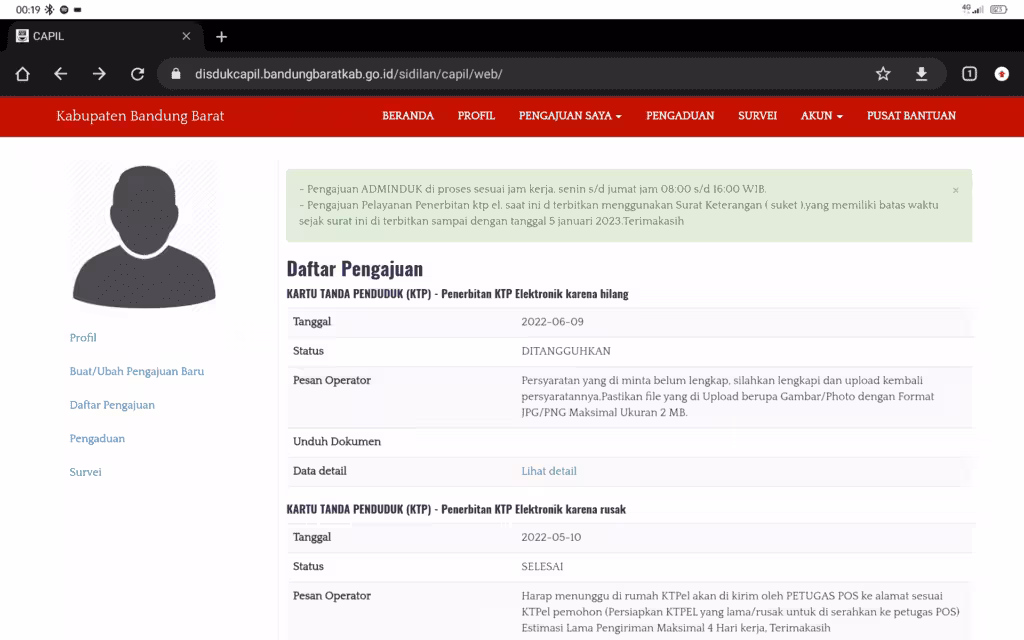Select the date 2022-05-10
This screenshot has height=640, width=1024.
pos(551,537)
